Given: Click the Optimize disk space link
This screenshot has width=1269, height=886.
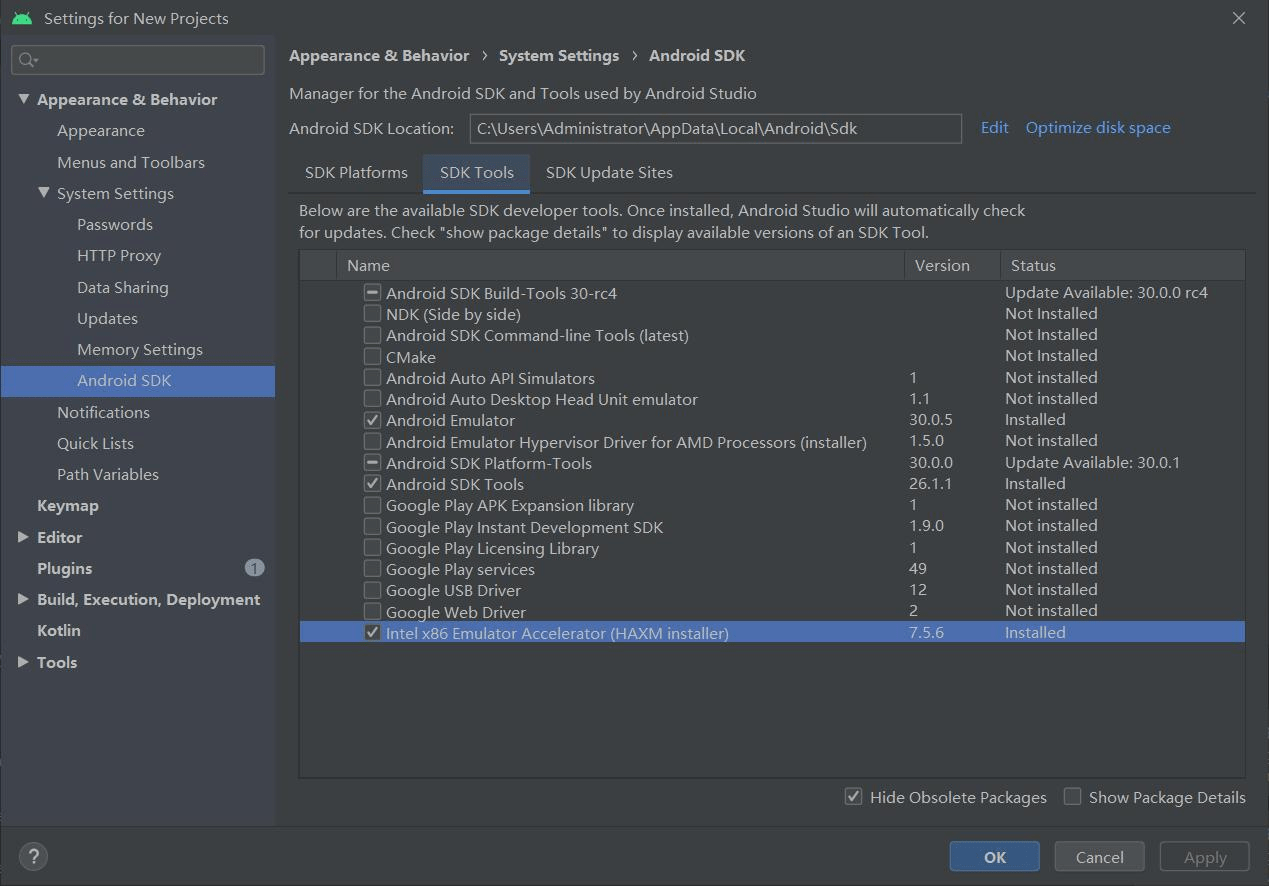Looking at the screenshot, I should 1097,127.
